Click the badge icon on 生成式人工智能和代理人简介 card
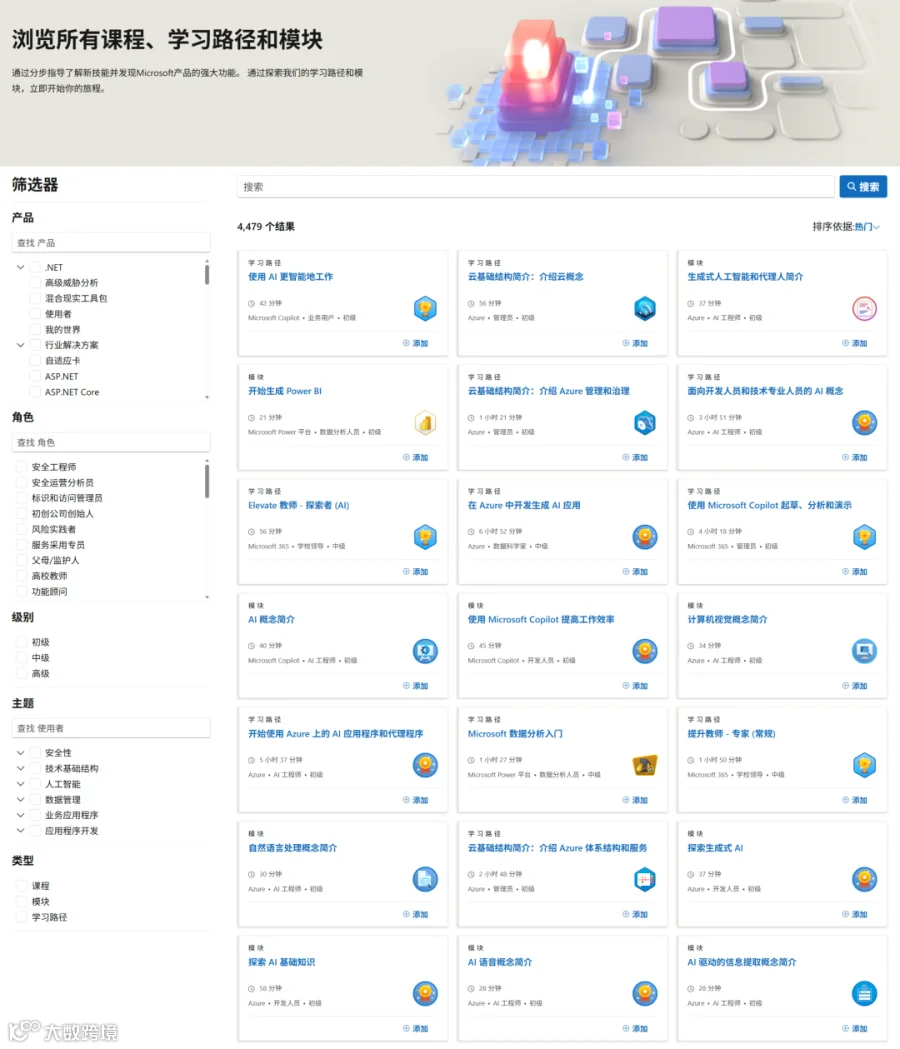This screenshot has width=900, height=1049. click(x=864, y=308)
